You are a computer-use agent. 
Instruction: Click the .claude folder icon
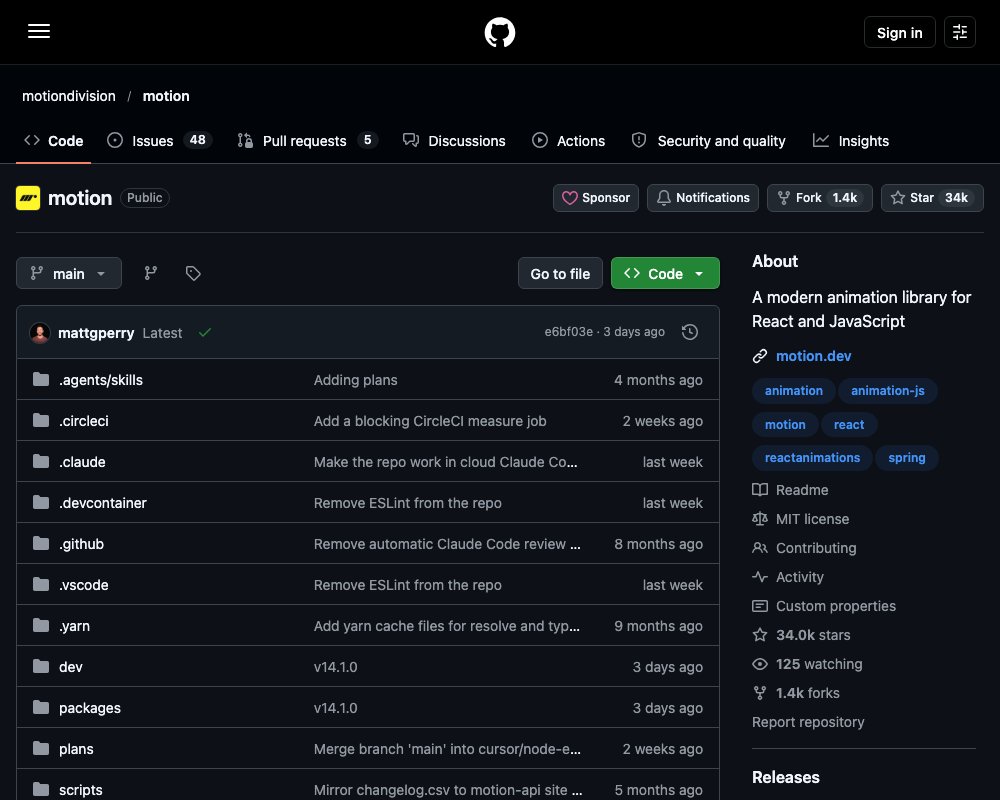(41, 461)
